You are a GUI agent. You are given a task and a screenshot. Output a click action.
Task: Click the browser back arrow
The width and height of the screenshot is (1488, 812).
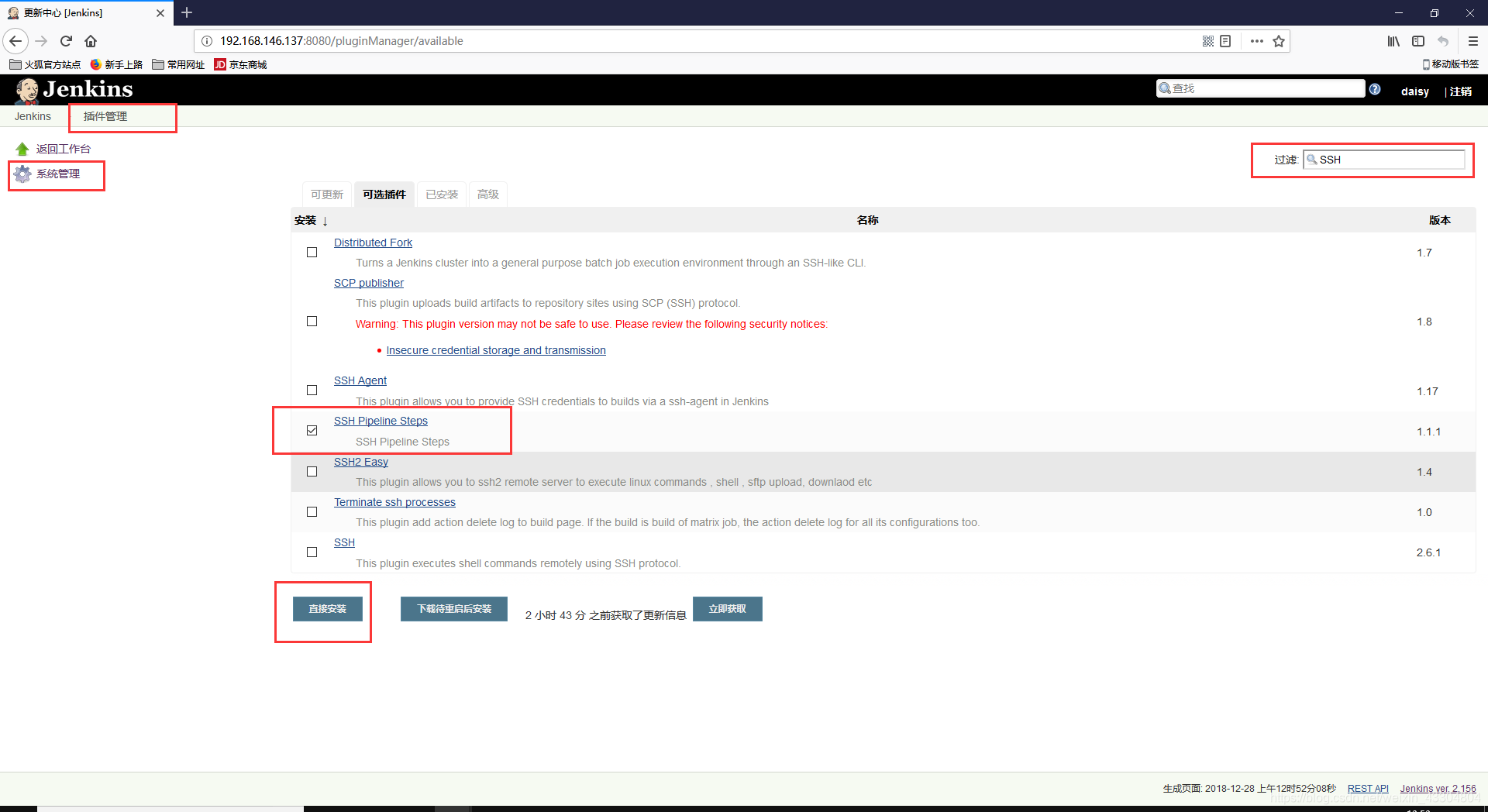point(15,41)
